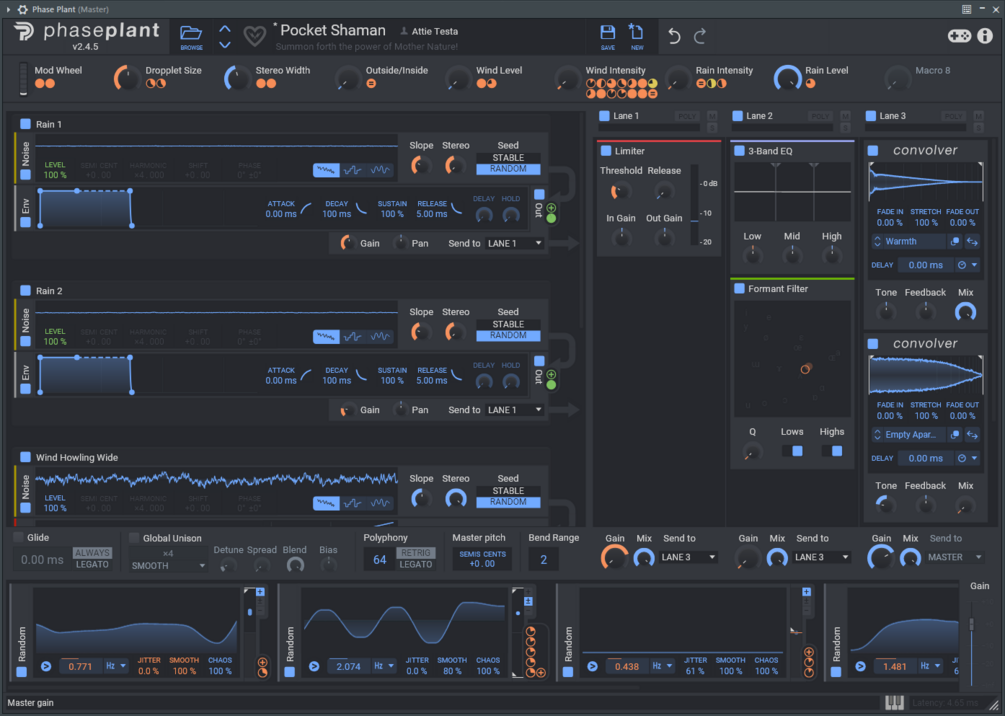Click the redo arrow icon
1005x716 pixels.
[x=700, y=36]
